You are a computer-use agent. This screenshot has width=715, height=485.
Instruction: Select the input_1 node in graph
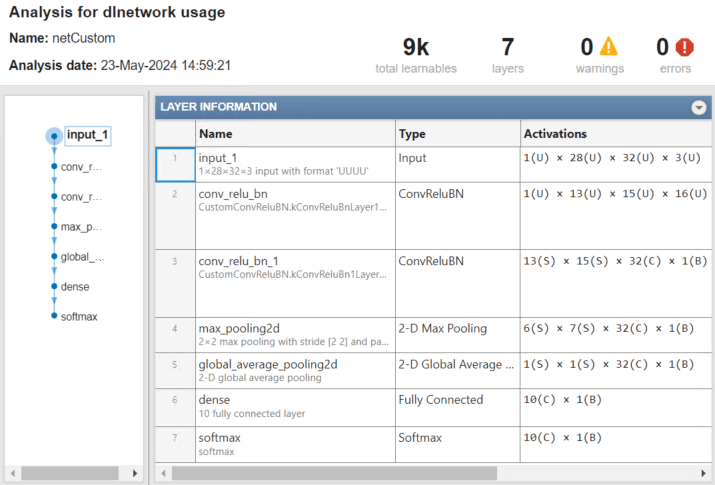(87, 135)
